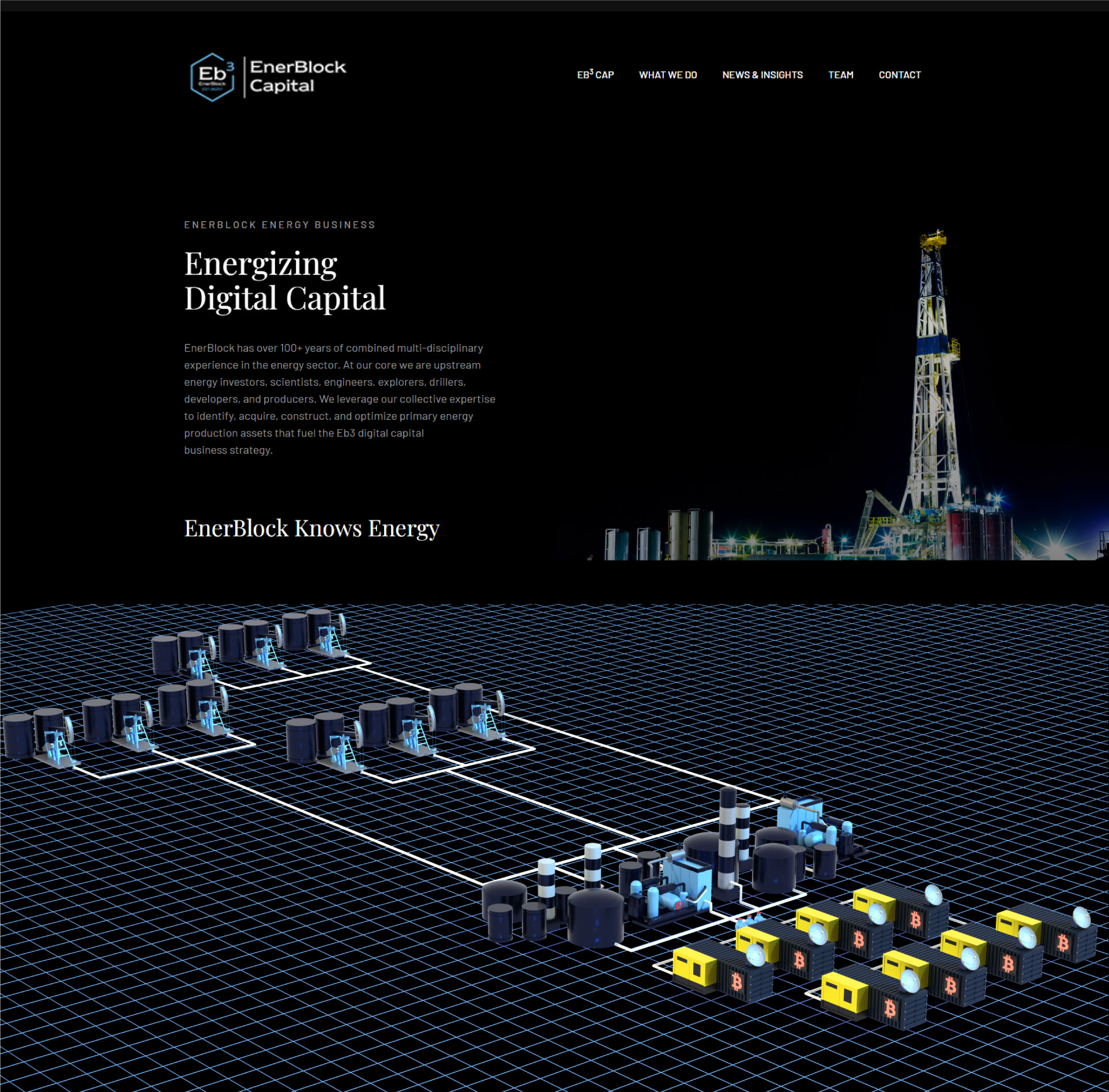Click the EnerBlock Capital logo text
1109x1092 pixels.
(x=297, y=76)
